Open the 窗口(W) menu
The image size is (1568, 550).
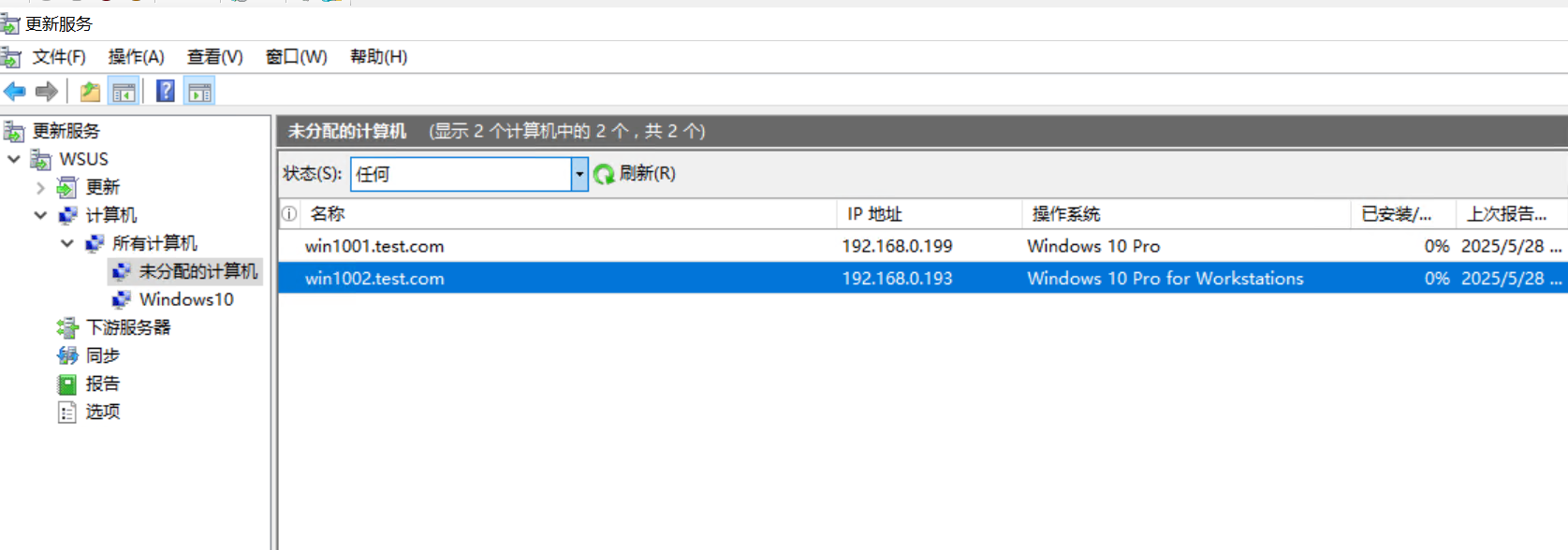tap(296, 57)
